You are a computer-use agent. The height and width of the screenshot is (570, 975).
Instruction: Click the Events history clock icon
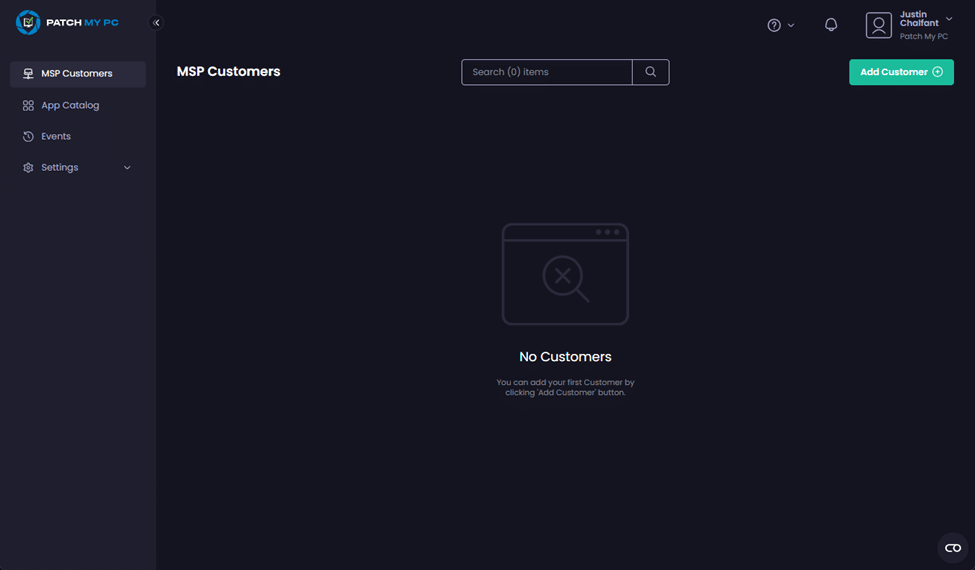click(28, 136)
